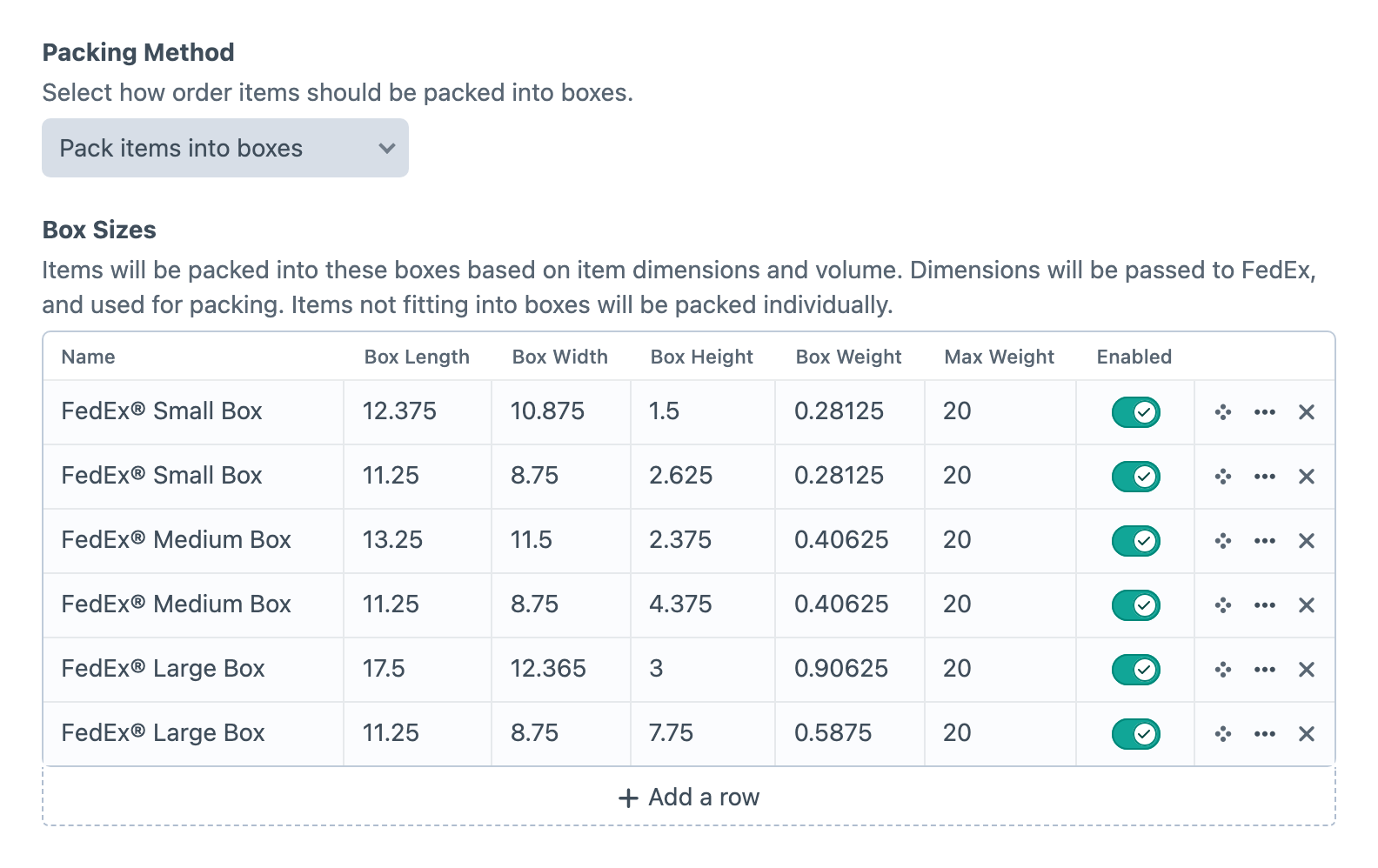
Task: Open more options for the 13.25 Medium Box
Action: (1265, 541)
